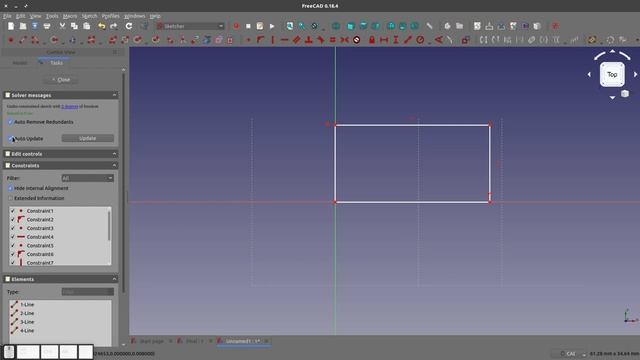Viewport: 640px width, 360px height.
Task: Click the Open file icon
Action: (x=23, y=26)
